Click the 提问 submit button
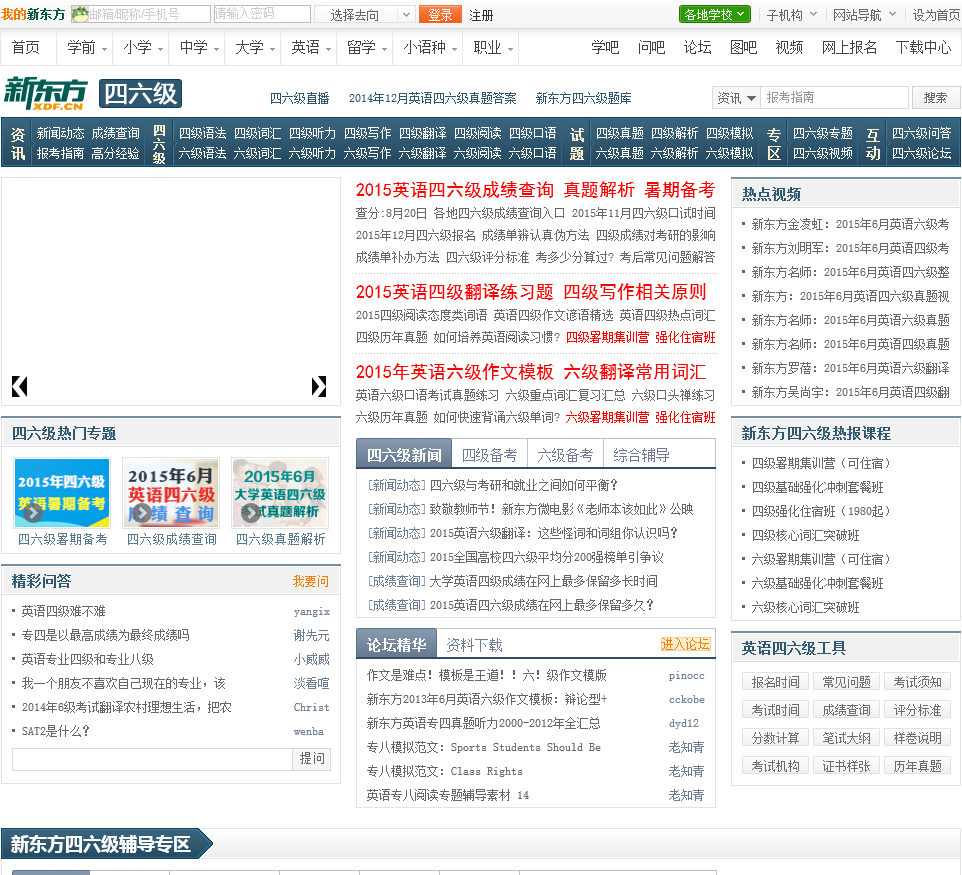The image size is (962, 875). (312, 758)
